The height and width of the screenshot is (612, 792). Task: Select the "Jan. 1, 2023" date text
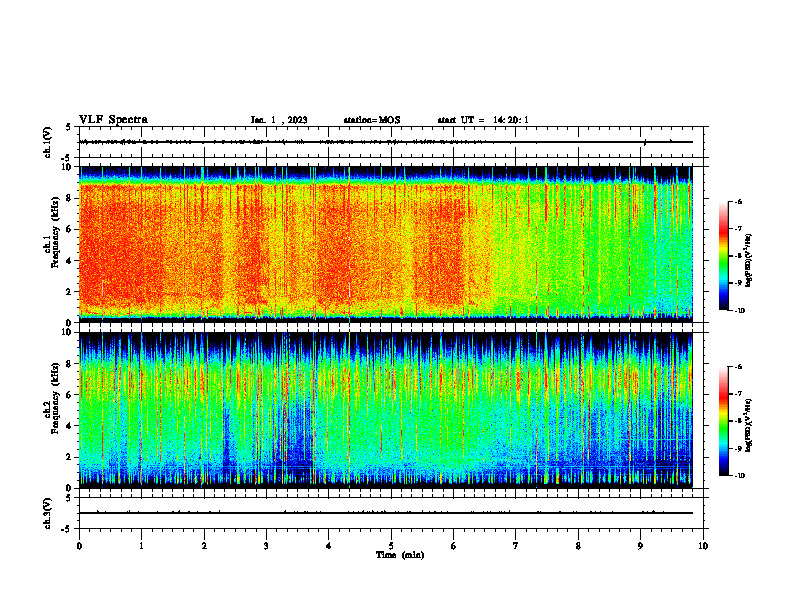[x=279, y=120]
